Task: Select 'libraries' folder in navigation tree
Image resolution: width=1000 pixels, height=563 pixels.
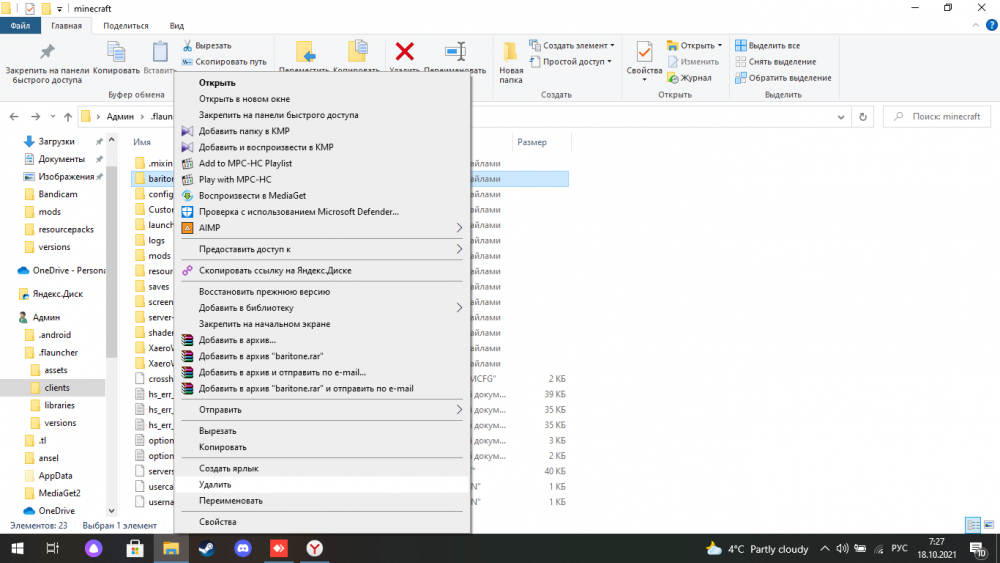Action: [59, 406]
